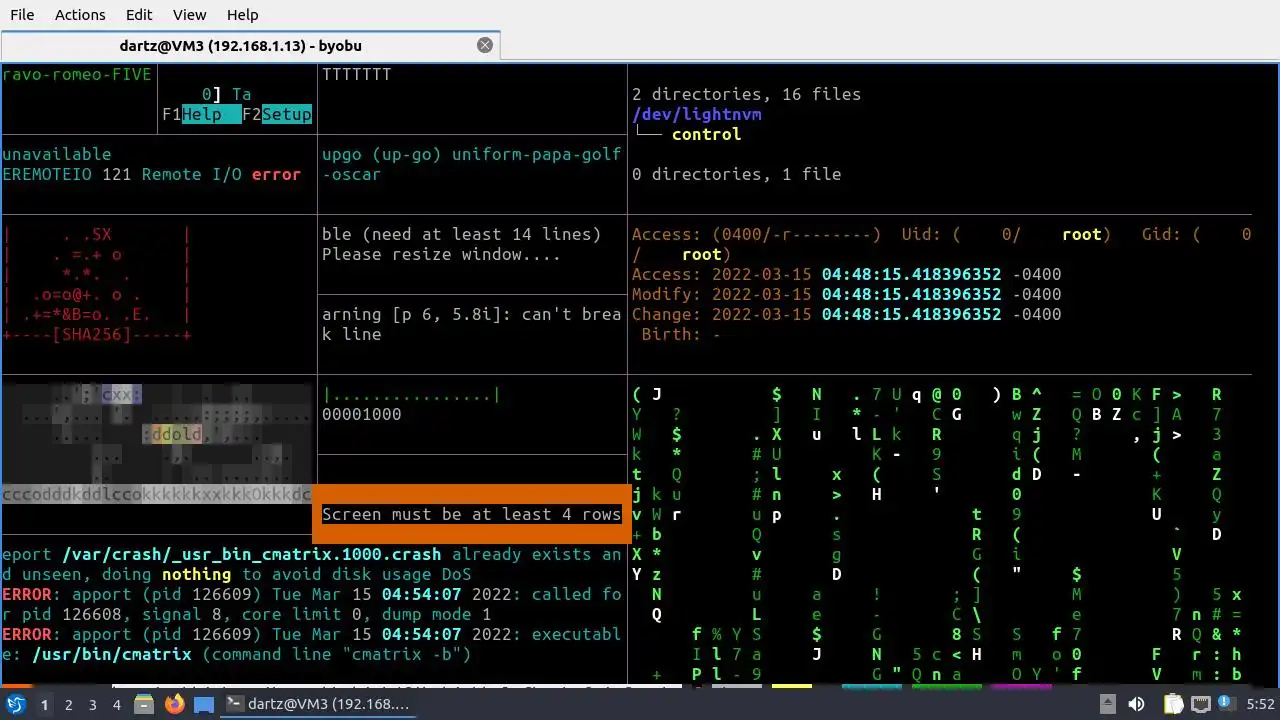Click the TTTTTTT text
This screenshot has height=720, width=1280.
[x=357, y=74]
